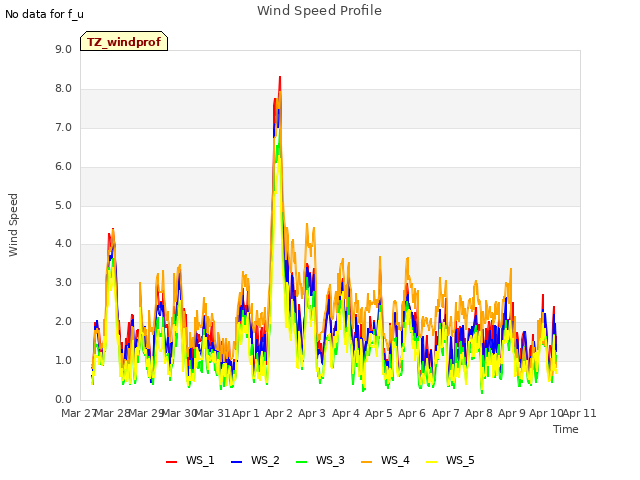The image size is (640, 480).
Task: Click the Apr 2 wind speed peak
Action: [280, 77]
